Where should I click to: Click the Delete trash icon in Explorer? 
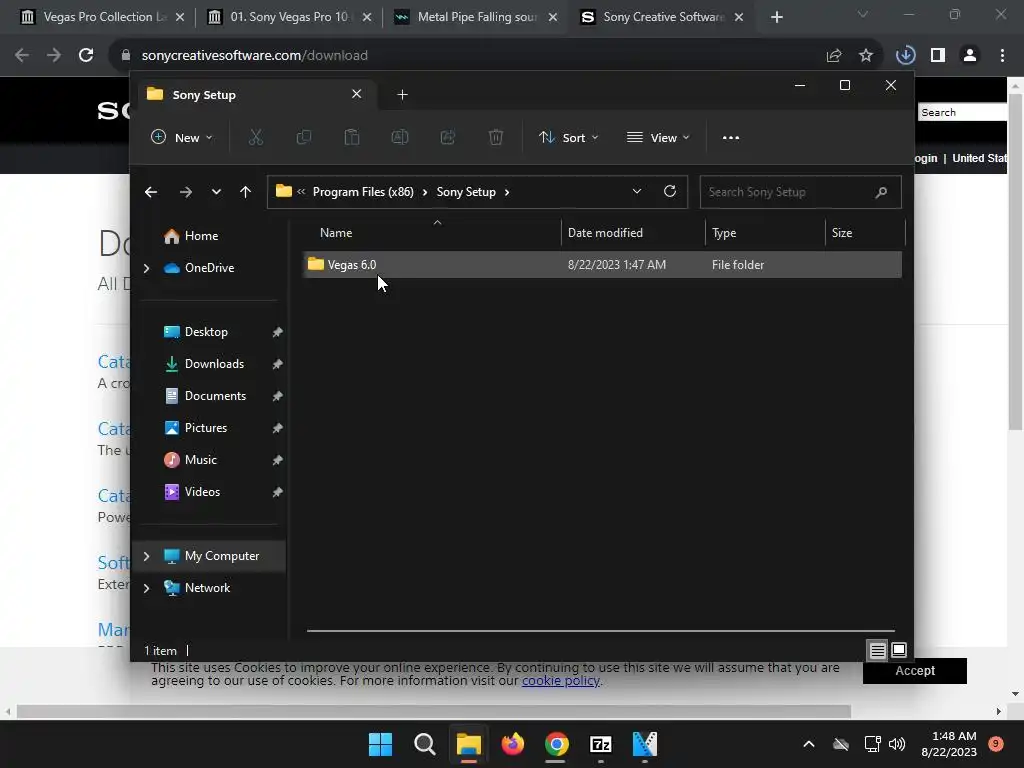(x=496, y=137)
